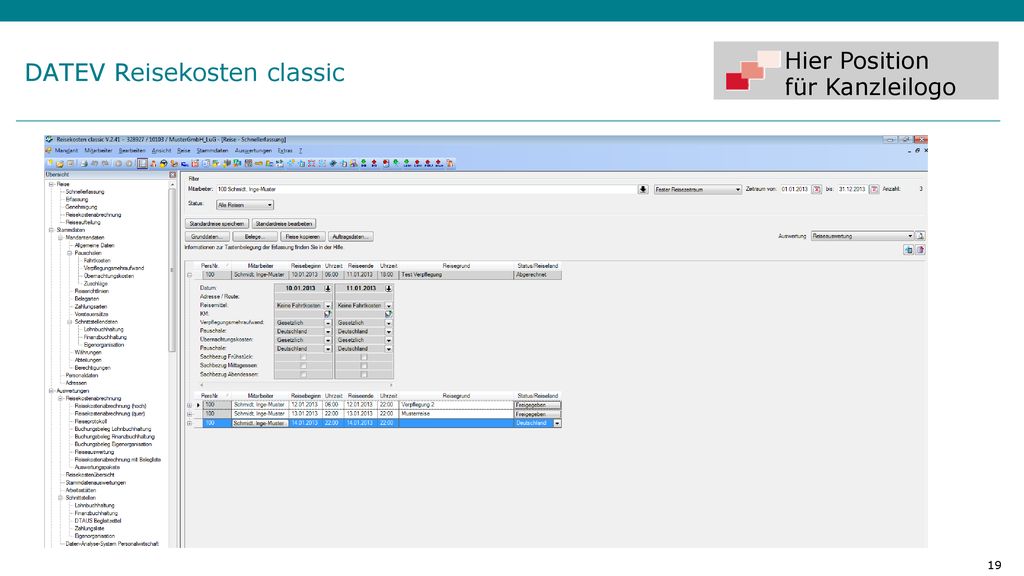
Task: Tick Sachbezug Frühstück checkbox for 11.01.2013
Action: point(364,357)
